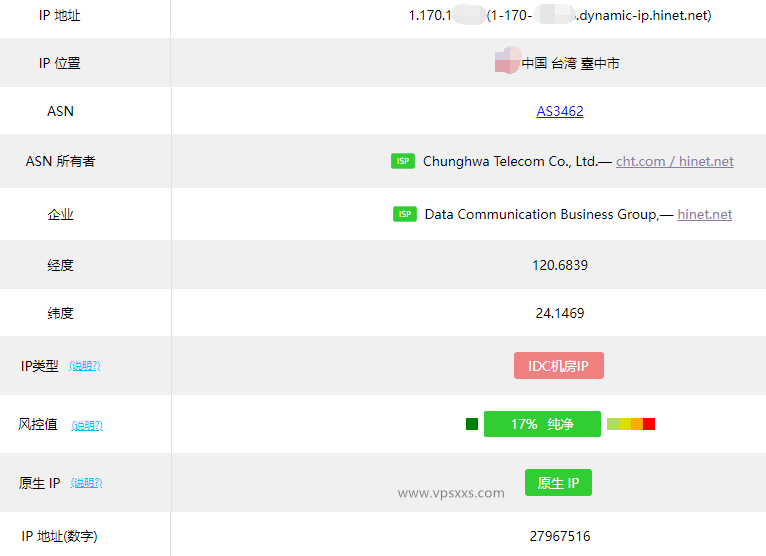Screen dimensions: 766x556
Task: Click the yellow segment of risk scale
Action: point(625,424)
